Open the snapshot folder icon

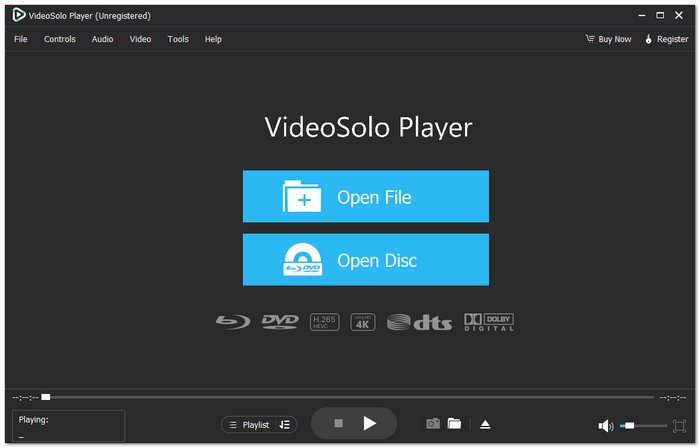(x=454, y=423)
